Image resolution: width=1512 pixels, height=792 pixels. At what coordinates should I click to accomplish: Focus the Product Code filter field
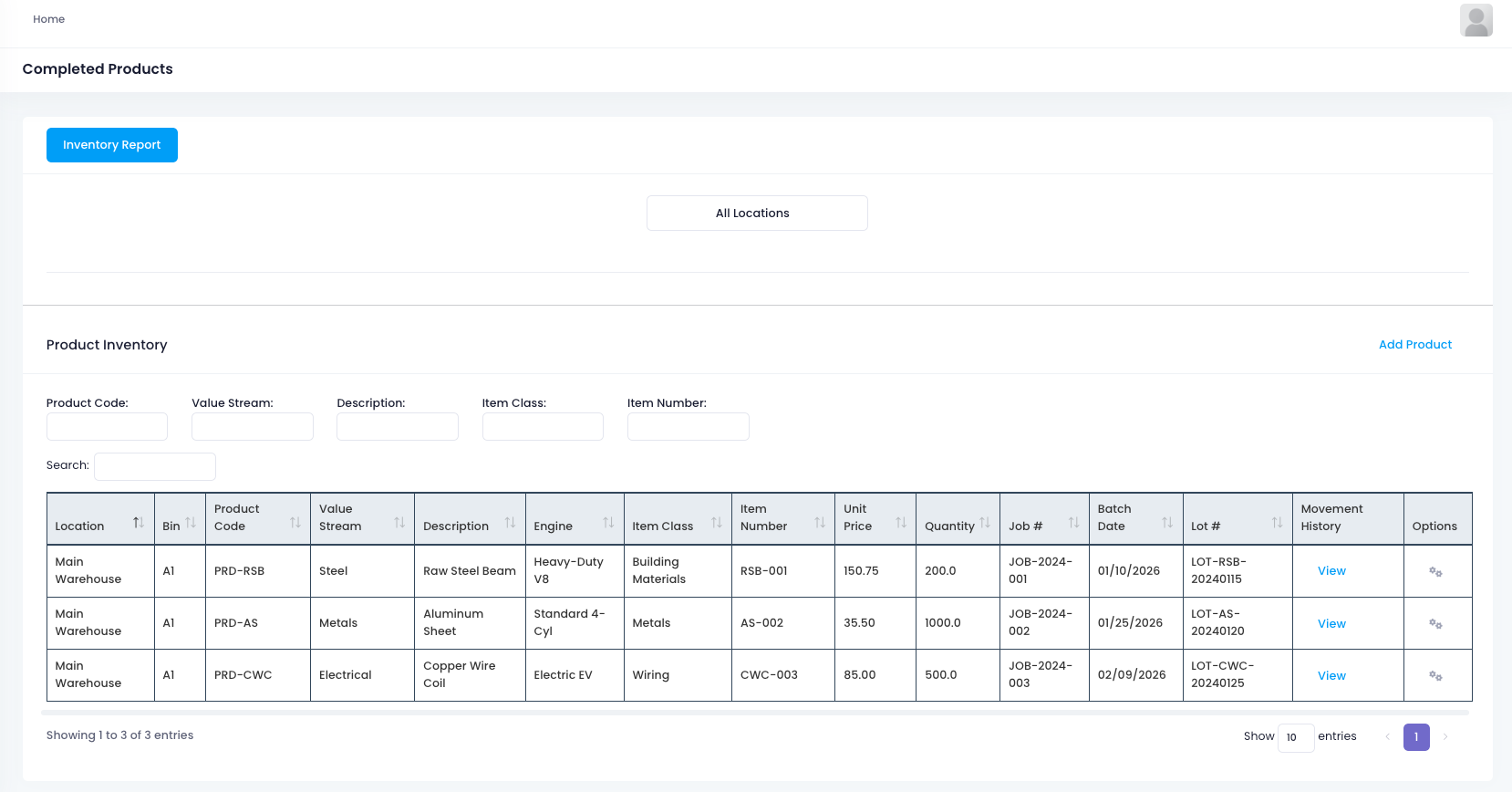107,427
